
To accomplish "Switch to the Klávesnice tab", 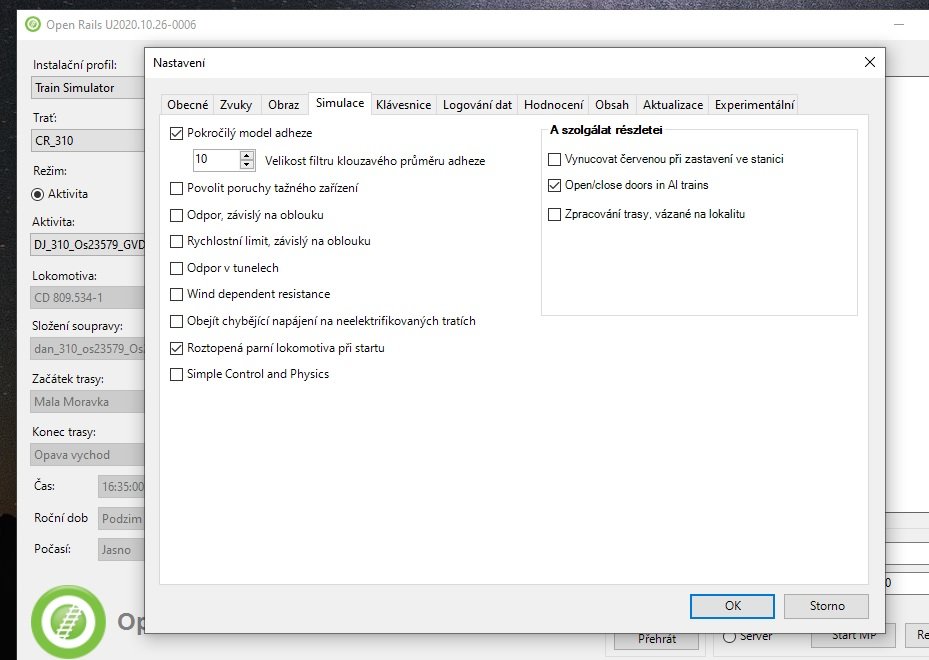I will click(x=403, y=104).
